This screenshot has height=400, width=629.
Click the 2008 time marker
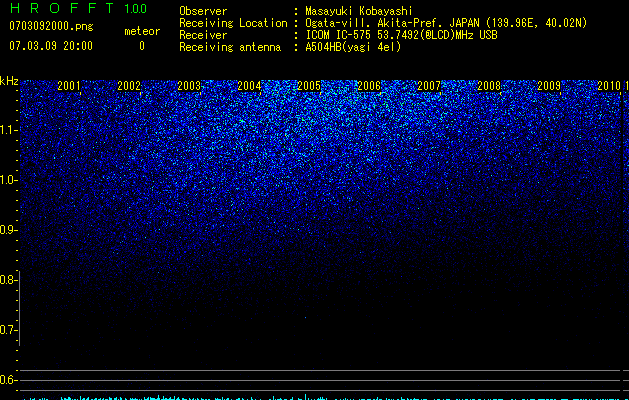489,86
